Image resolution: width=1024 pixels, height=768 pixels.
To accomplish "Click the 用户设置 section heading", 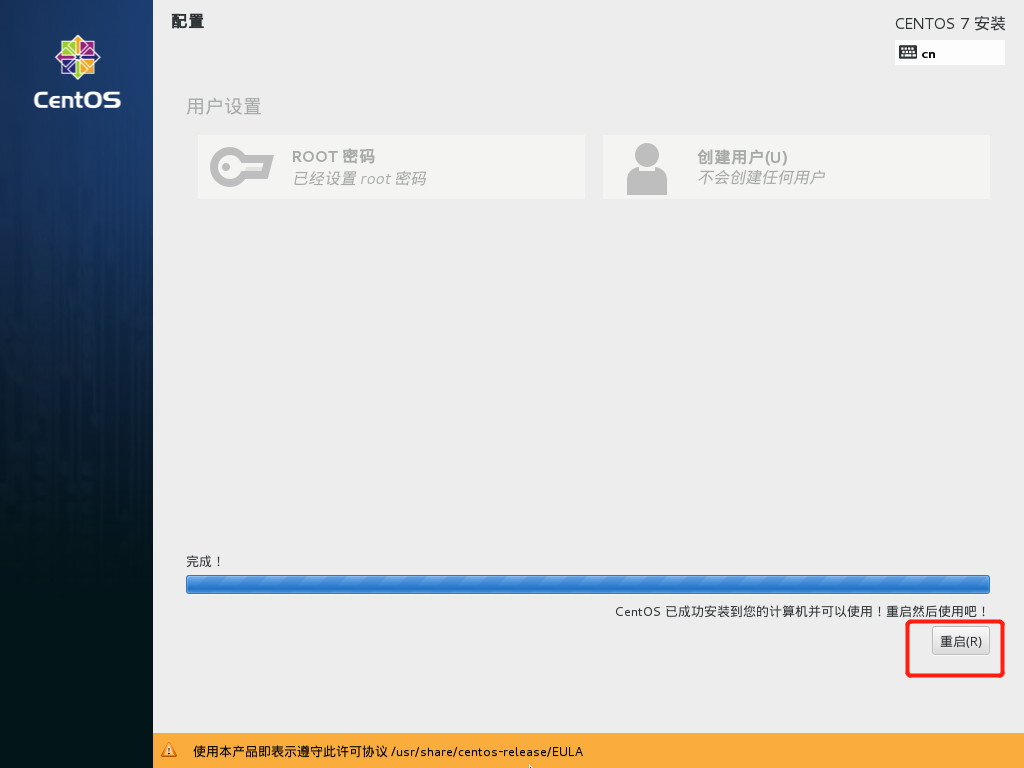I will pyautogui.click(x=224, y=107).
